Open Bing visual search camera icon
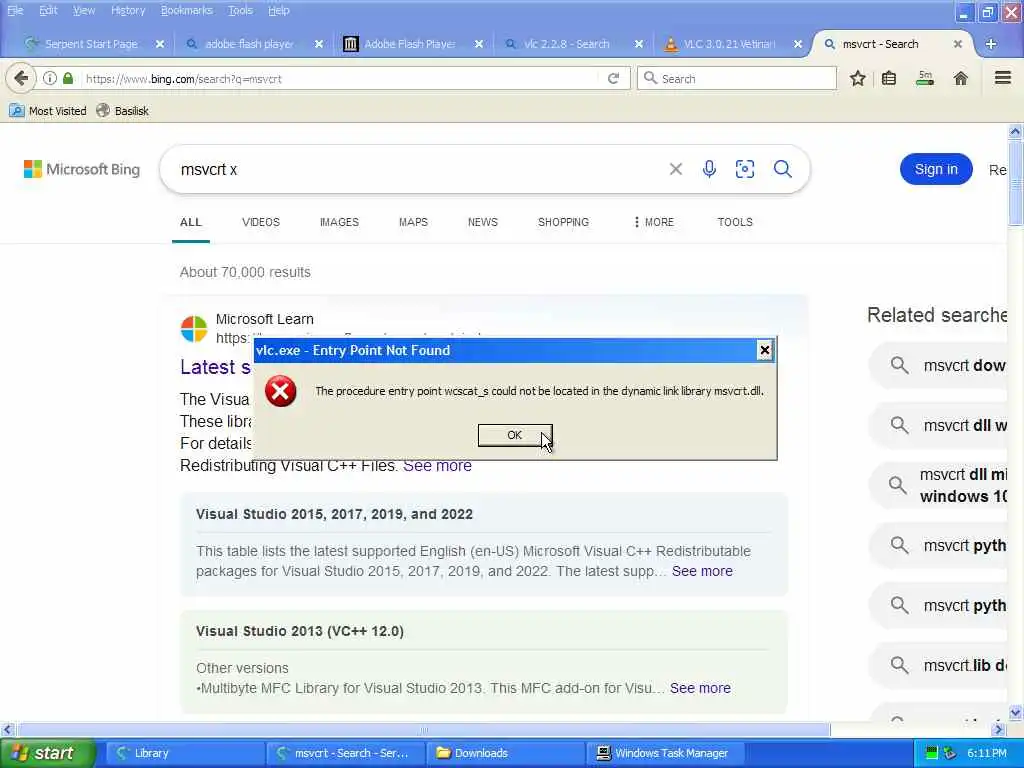 click(x=745, y=169)
